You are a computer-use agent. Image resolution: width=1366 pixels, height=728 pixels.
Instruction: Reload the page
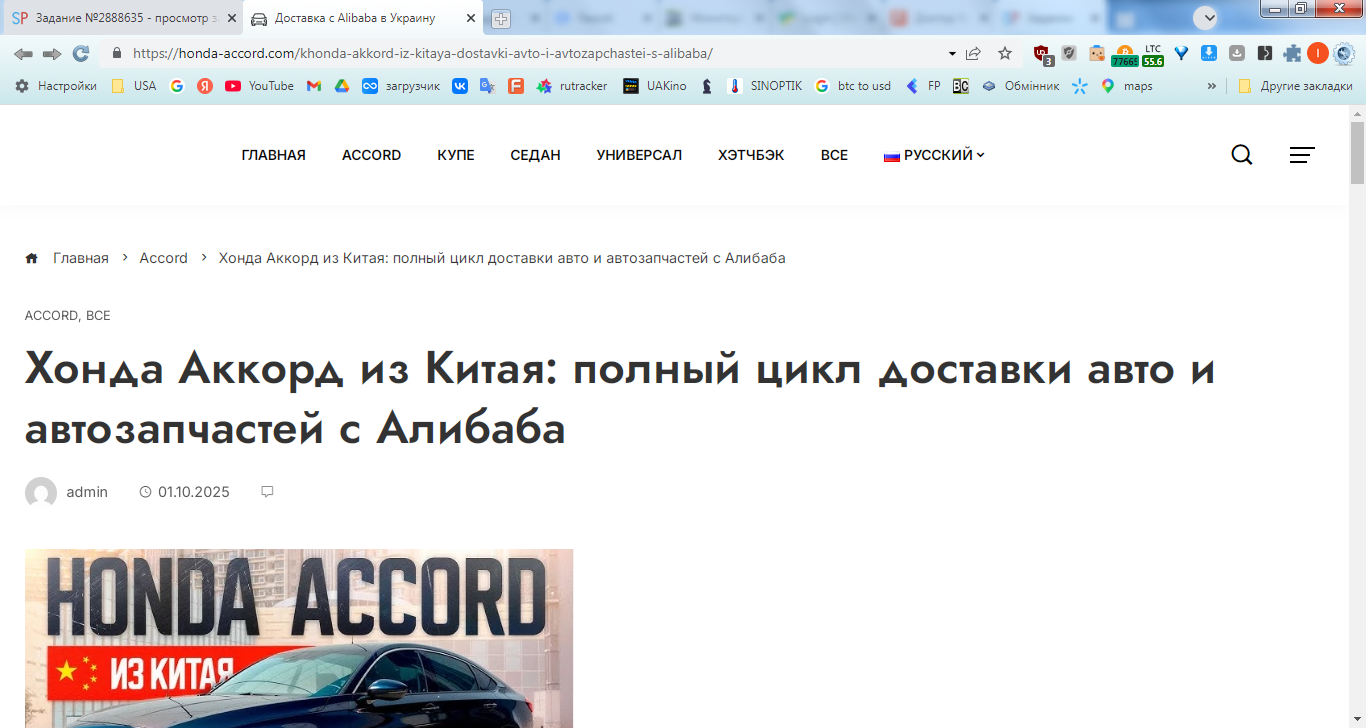pos(81,54)
